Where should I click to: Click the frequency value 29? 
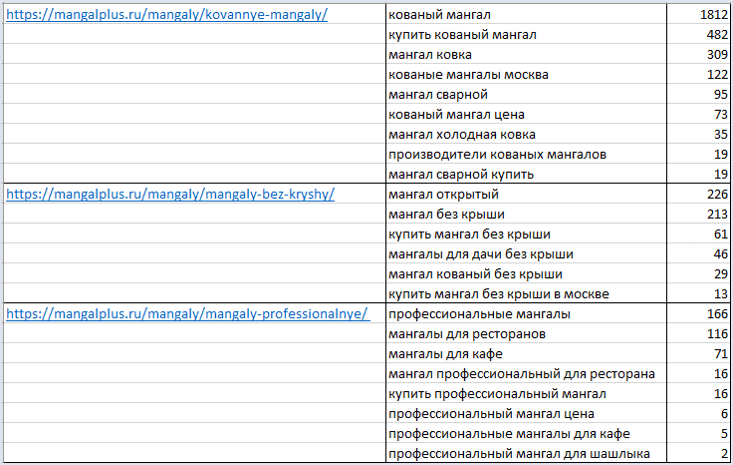click(x=721, y=274)
